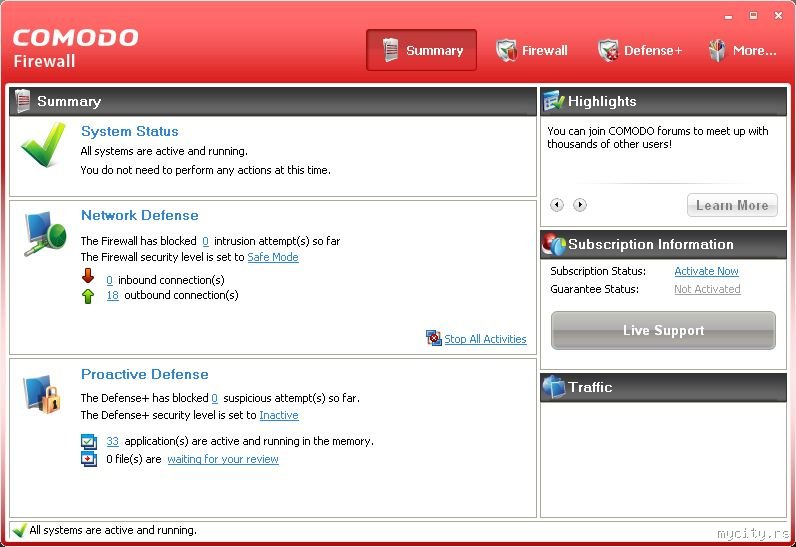Click the status bar systems running text

[x=113, y=530]
